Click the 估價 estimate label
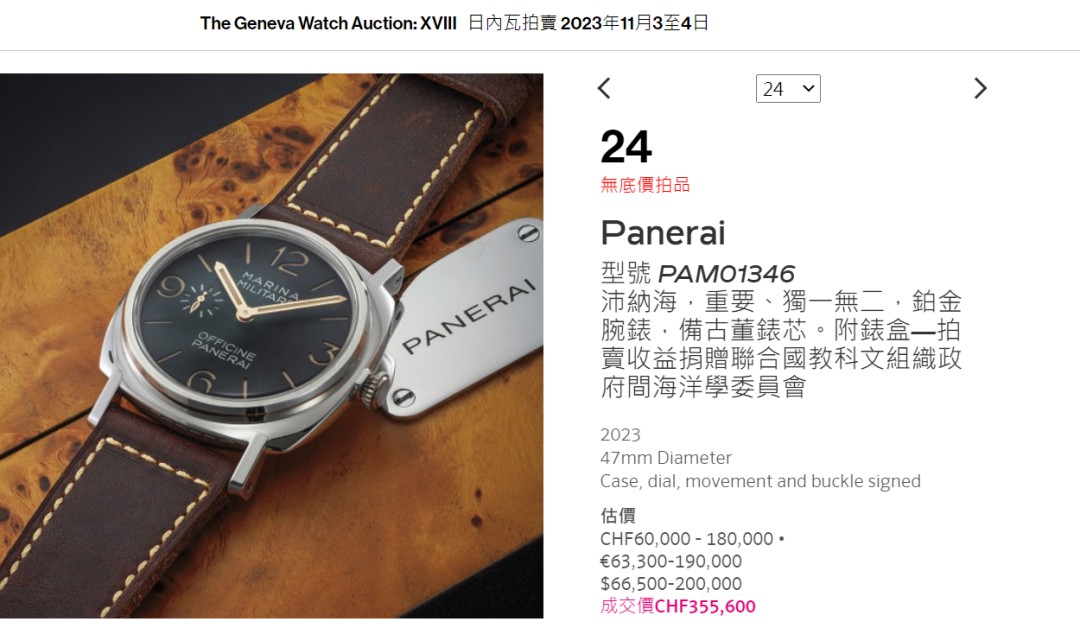The image size is (1080, 628). point(618,516)
